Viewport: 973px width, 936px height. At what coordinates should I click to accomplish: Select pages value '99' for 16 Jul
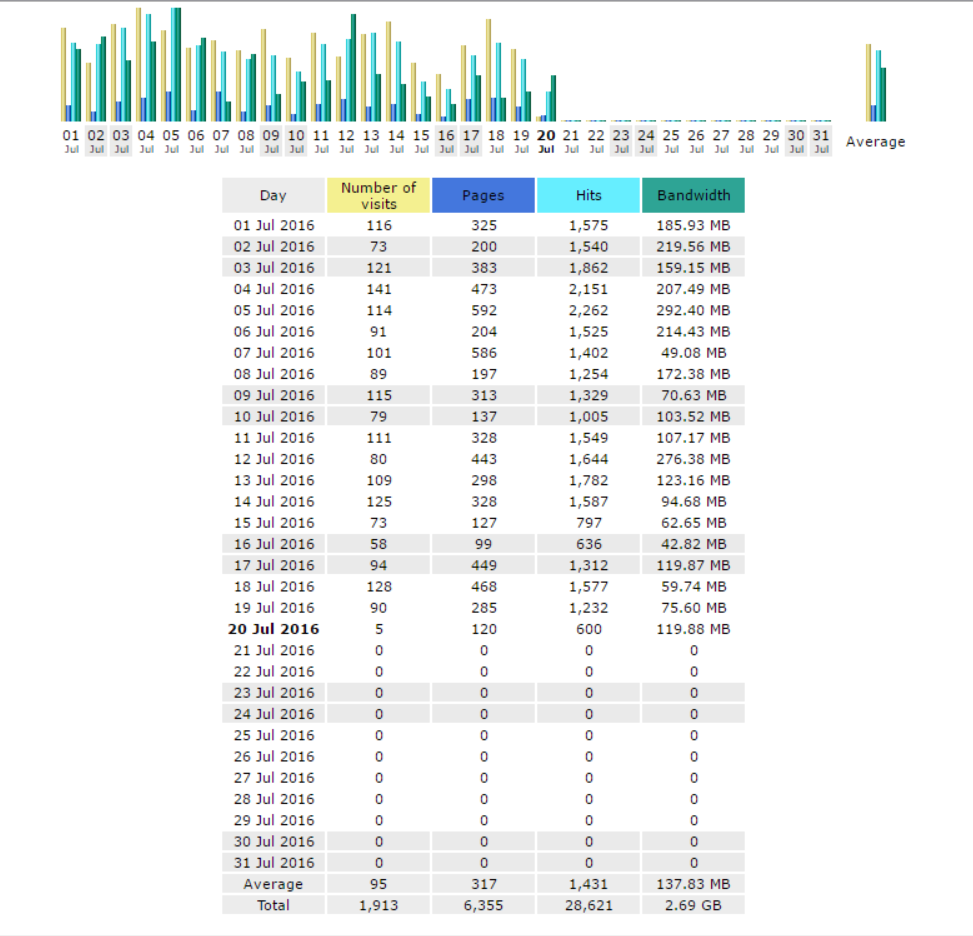(x=483, y=544)
